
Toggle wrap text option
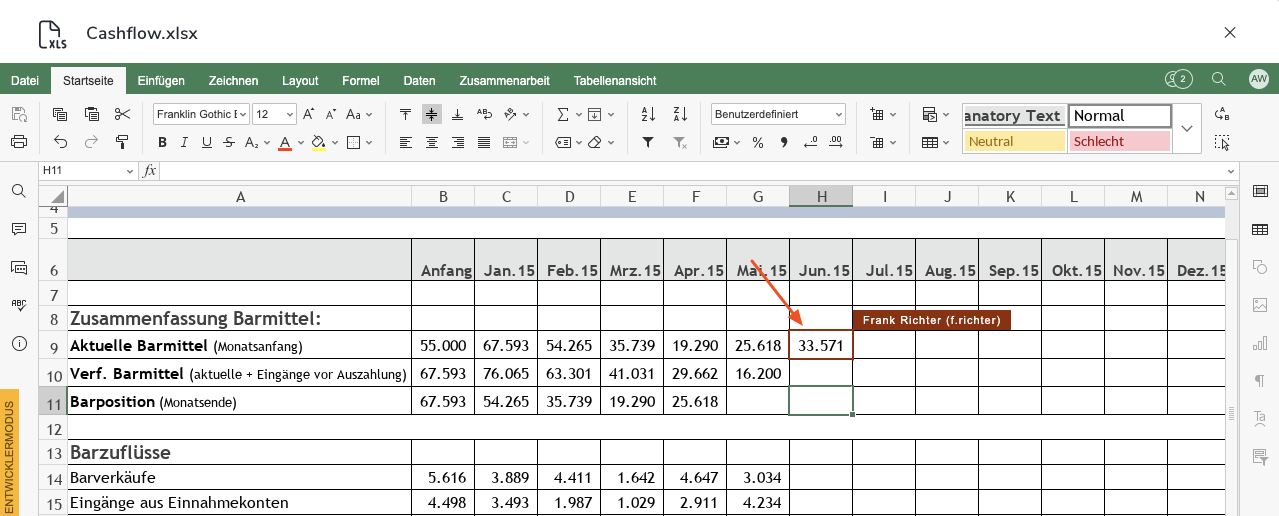click(x=484, y=114)
